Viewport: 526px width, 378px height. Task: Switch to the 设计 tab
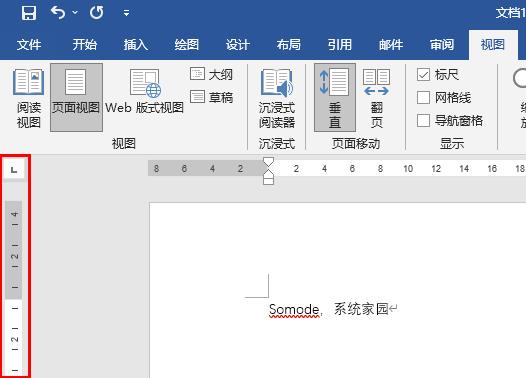pos(238,44)
